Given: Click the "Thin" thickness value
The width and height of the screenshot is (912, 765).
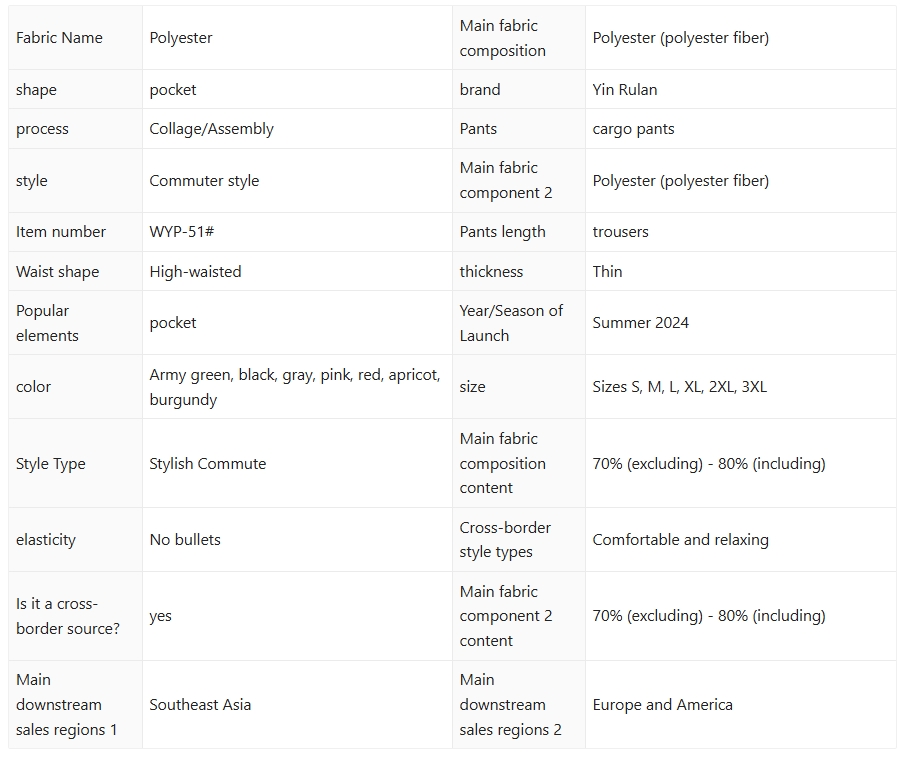Looking at the screenshot, I should (x=607, y=272).
